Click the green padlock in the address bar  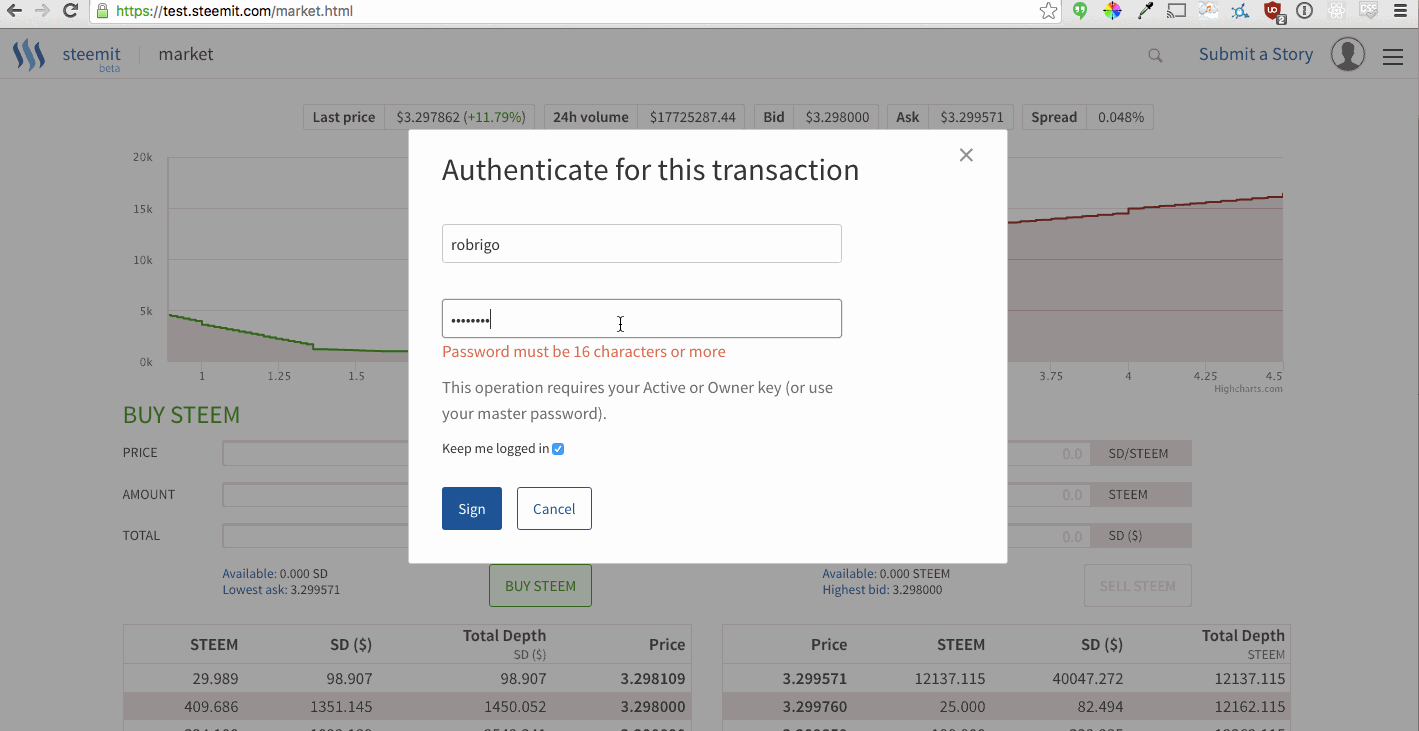pyautogui.click(x=103, y=12)
